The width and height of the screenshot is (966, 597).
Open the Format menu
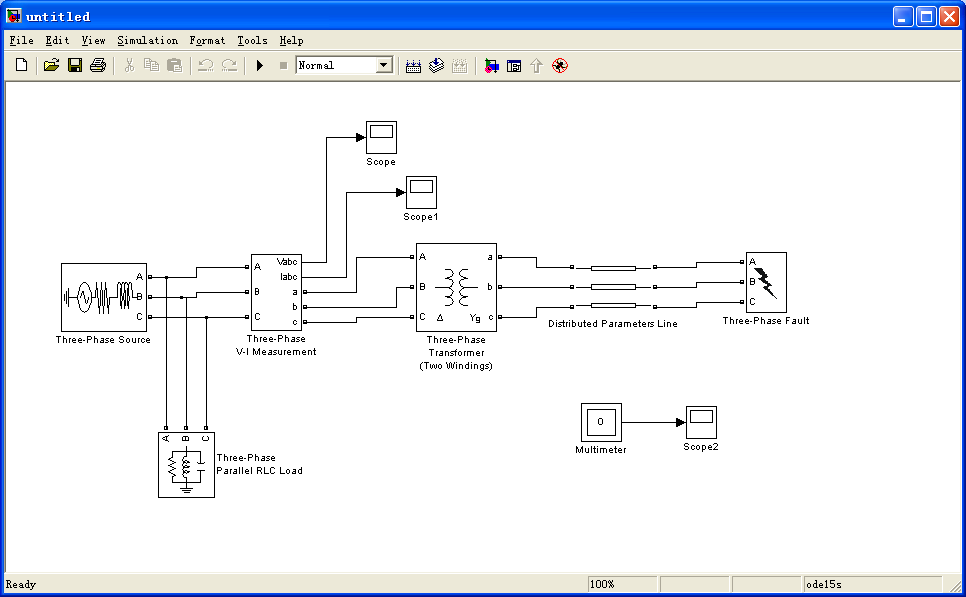(x=207, y=41)
